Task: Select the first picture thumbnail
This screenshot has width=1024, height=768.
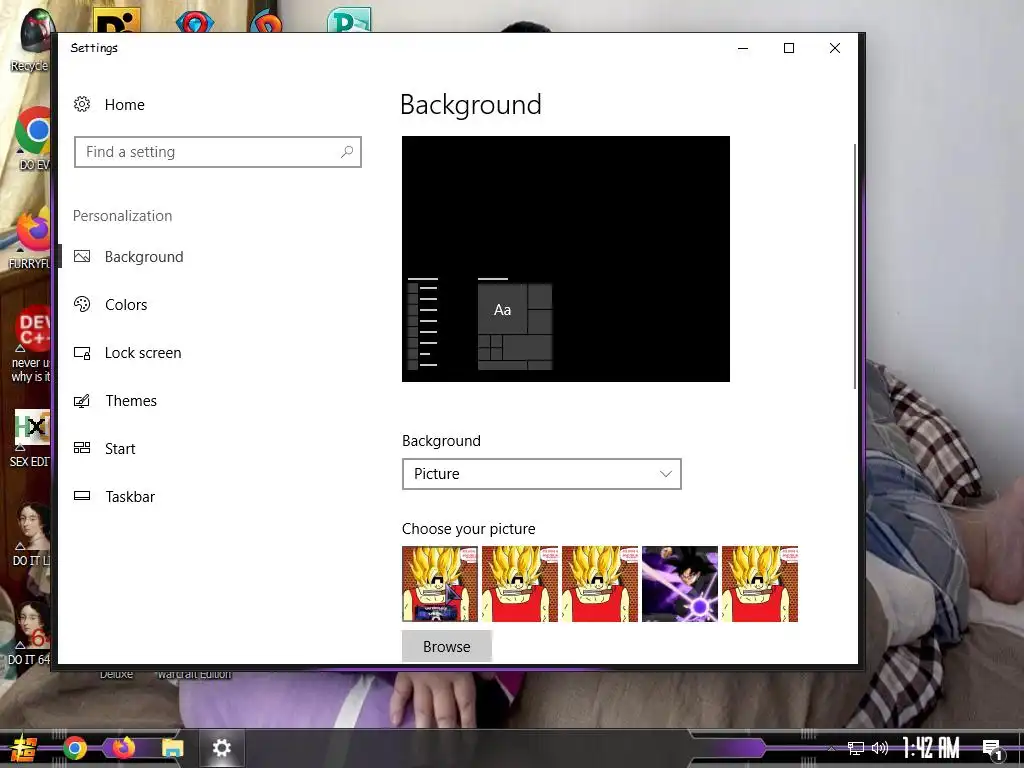Action: pyautogui.click(x=440, y=584)
